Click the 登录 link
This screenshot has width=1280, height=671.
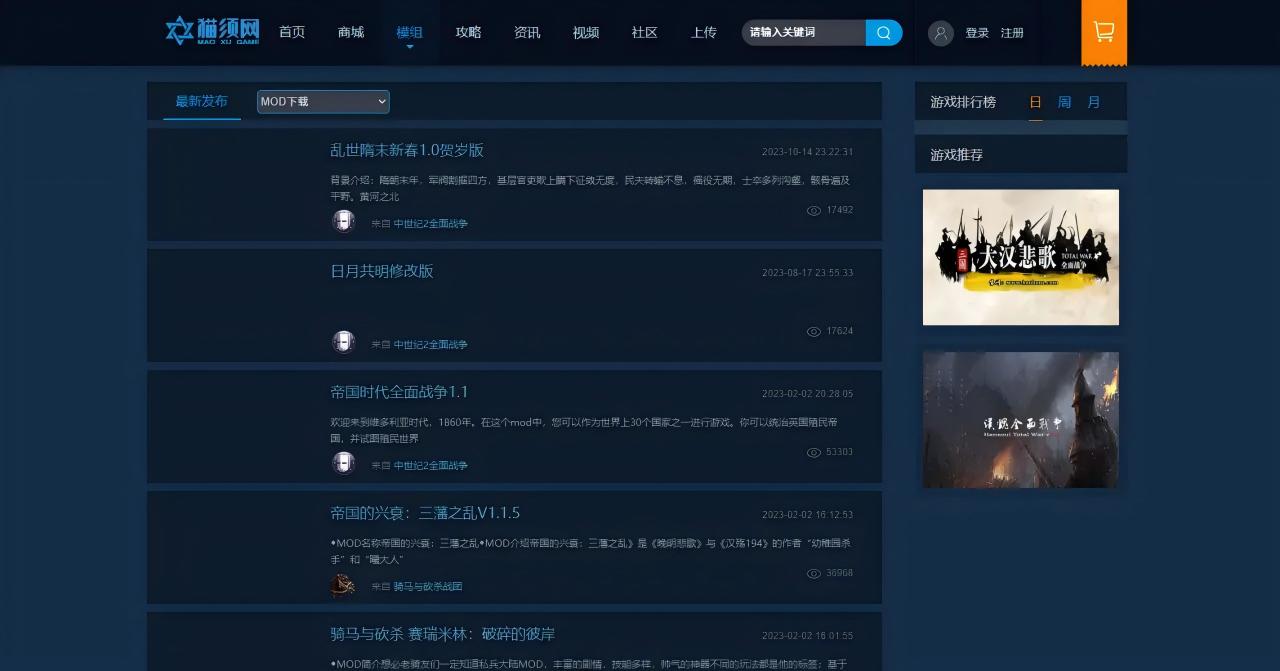(977, 33)
